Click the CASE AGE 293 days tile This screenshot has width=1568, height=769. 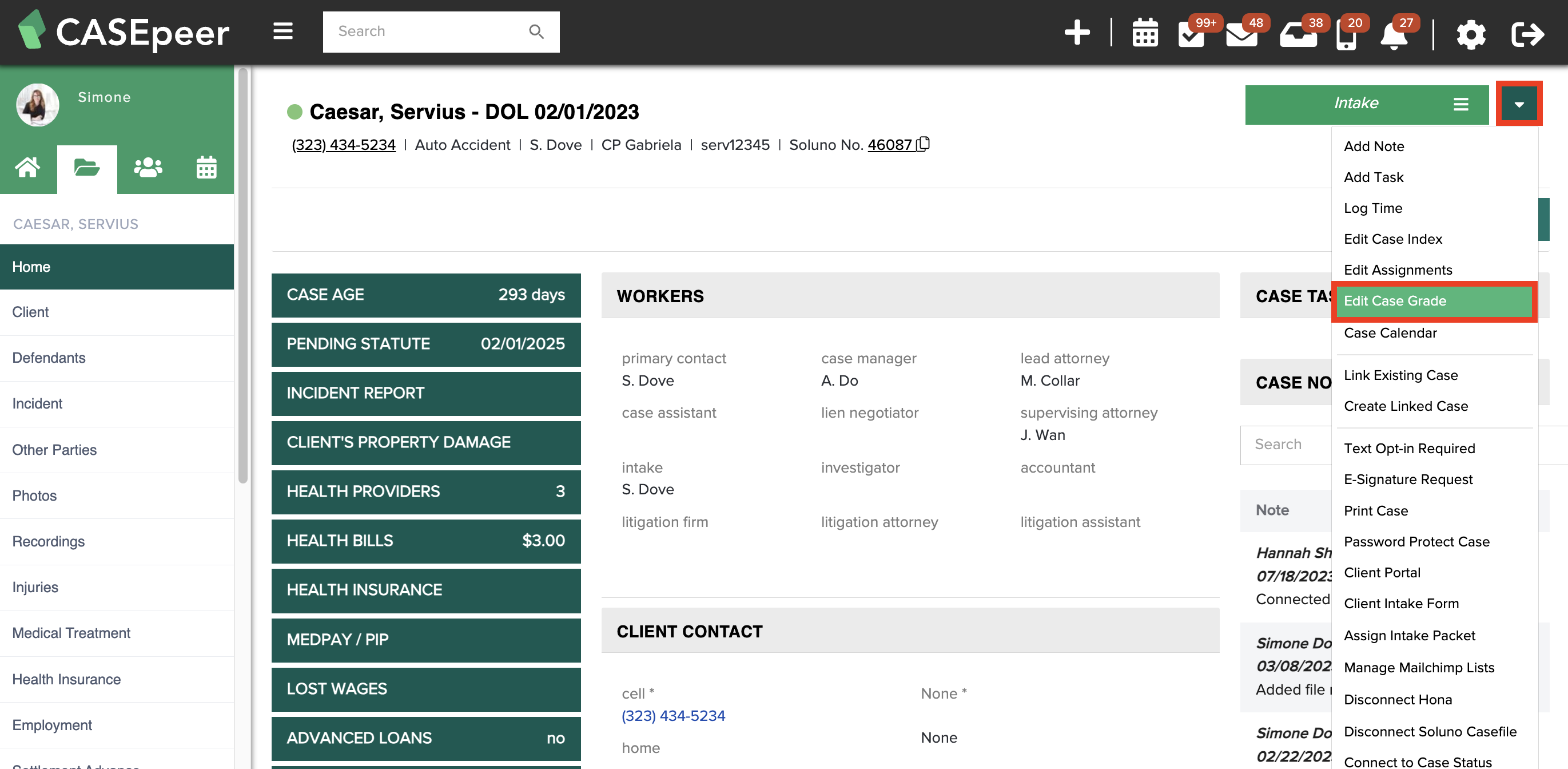[x=425, y=295]
